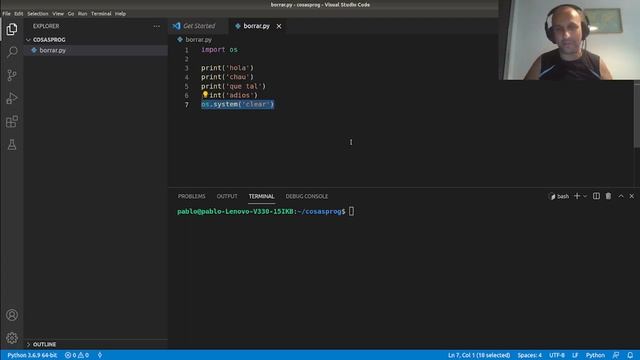Click line number 7 in gutter

click(187, 104)
